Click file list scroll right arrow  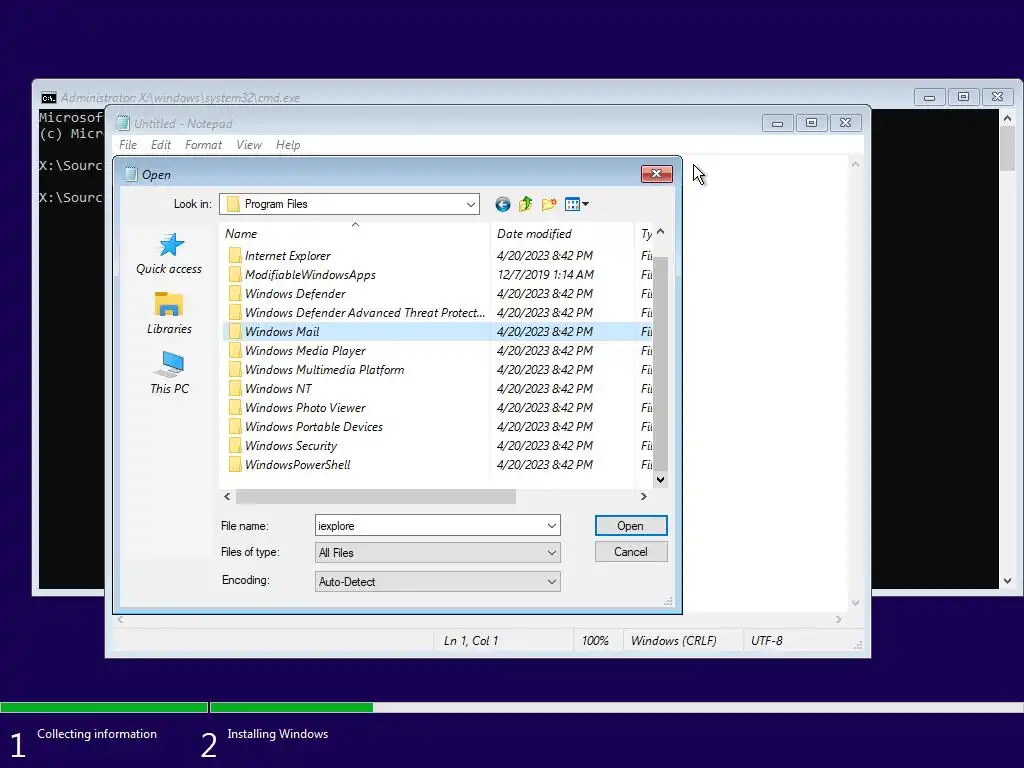pyautogui.click(x=643, y=497)
